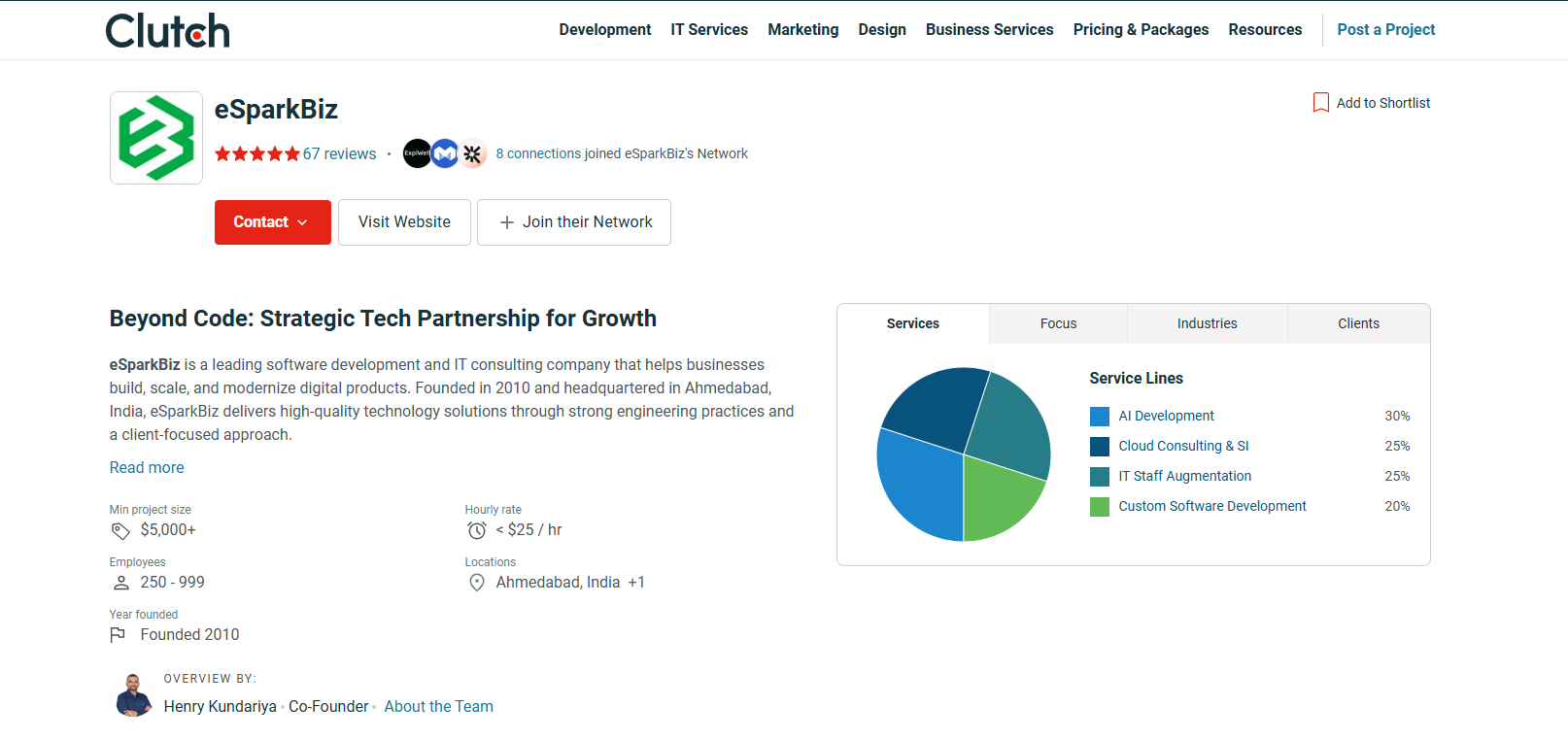Switch to the Industries tab
The image size is (1568, 740).
tap(1208, 323)
